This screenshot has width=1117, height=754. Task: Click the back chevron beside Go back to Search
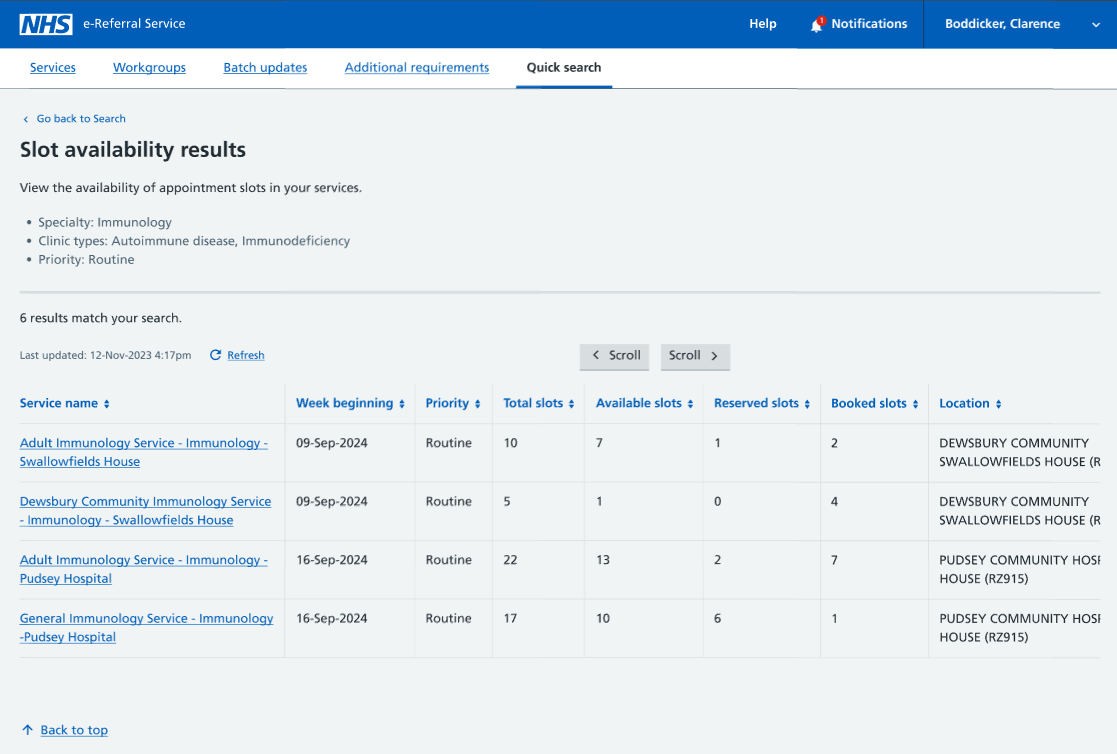(x=26, y=119)
